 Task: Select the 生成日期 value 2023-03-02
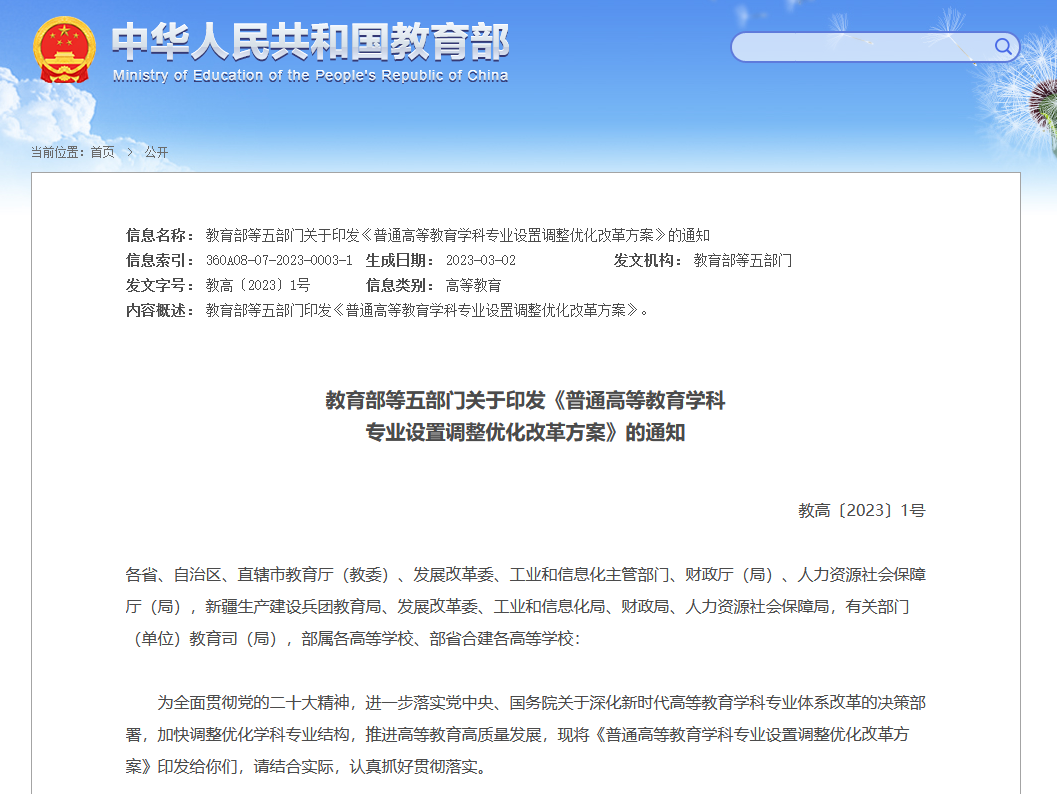click(x=481, y=260)
